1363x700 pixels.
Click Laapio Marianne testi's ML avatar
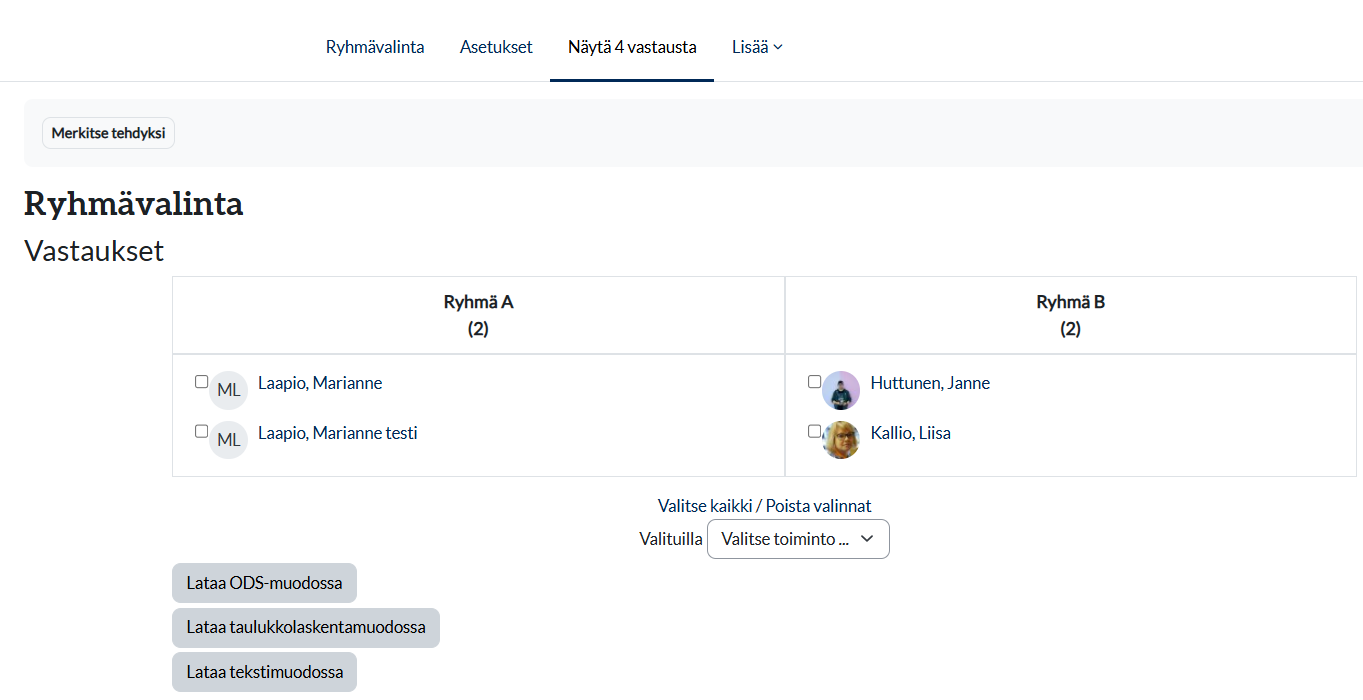tap(228, 440)
